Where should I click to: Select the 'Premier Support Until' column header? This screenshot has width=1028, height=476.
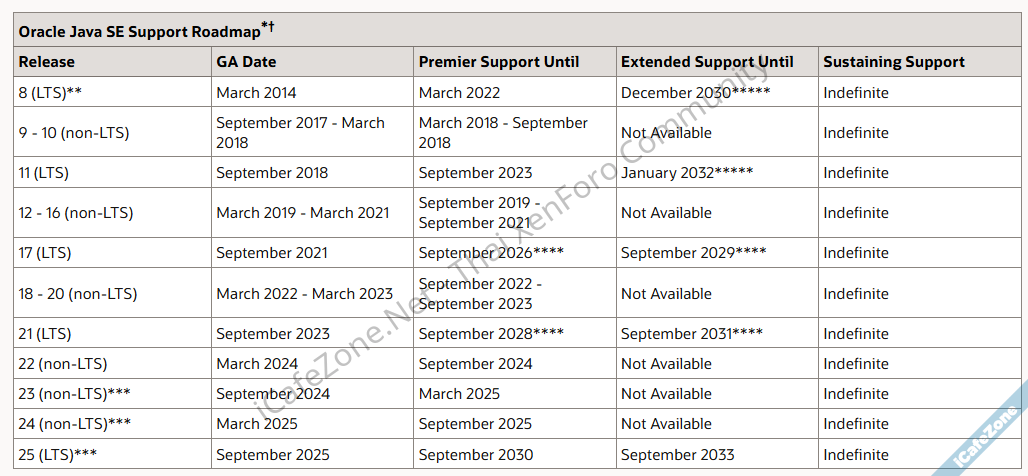499,62
